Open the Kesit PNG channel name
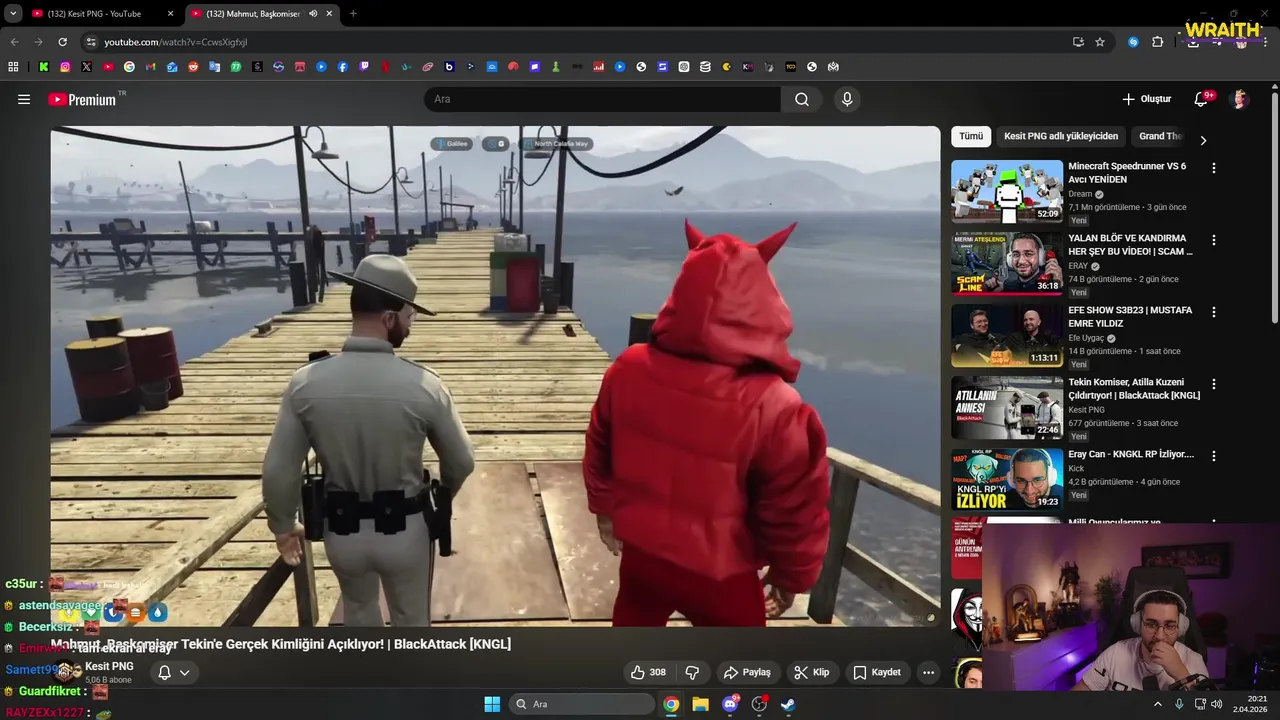The height and width of the screenshot is (720, 1280). coord(109,666)
